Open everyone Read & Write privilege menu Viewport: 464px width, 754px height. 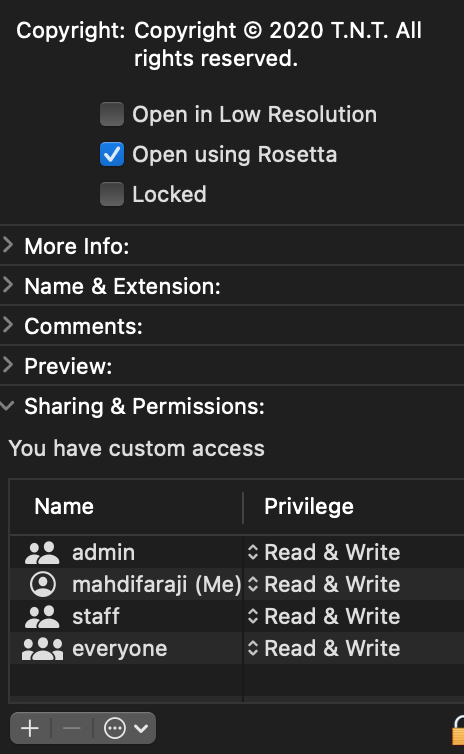(324, 649)
